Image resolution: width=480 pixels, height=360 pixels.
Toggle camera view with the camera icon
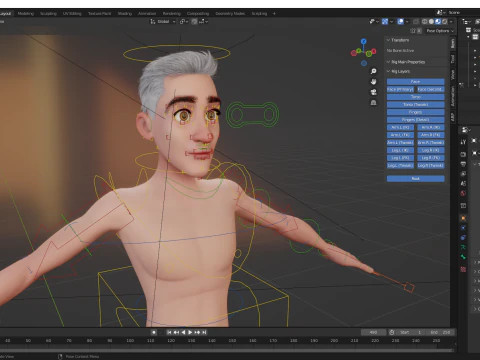[374, 92]
